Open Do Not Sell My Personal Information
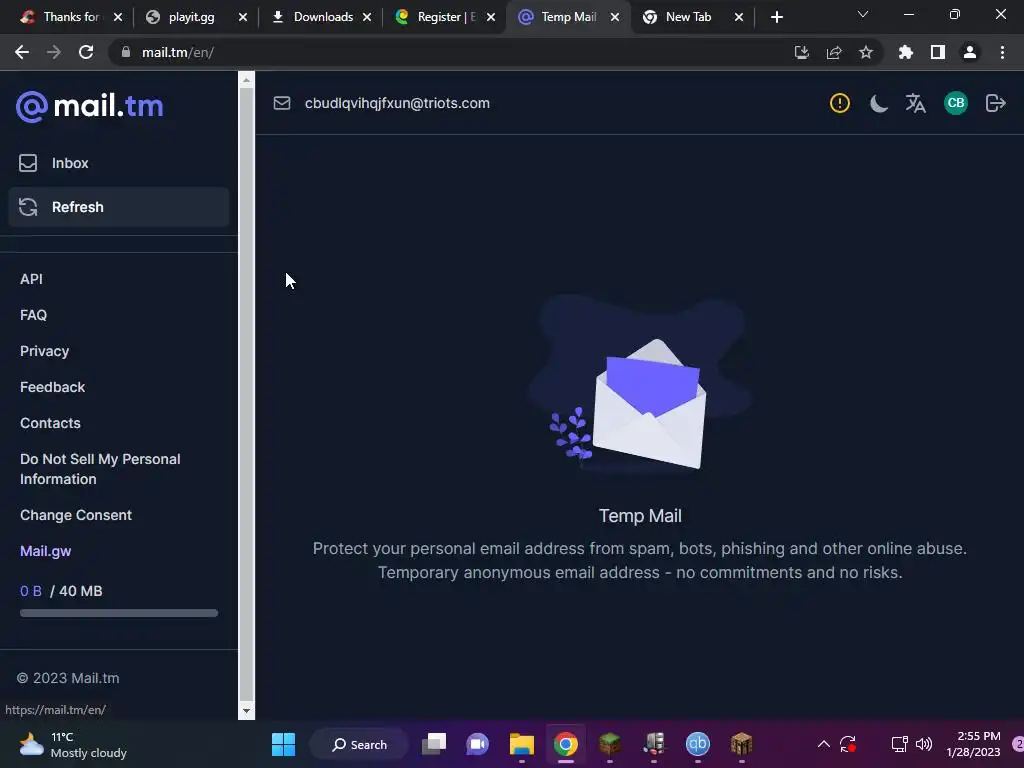The image size is (1024, 768). tap(100, 469)
